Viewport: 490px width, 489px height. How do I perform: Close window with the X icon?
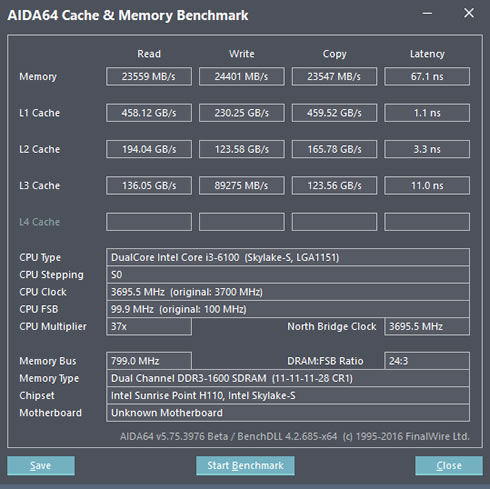[469, 13]
